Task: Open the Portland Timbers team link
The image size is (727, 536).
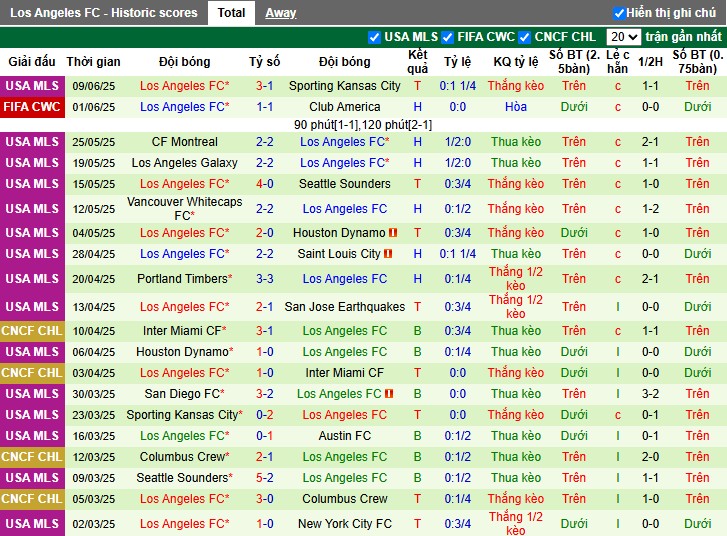Action: tap(185, 279)
